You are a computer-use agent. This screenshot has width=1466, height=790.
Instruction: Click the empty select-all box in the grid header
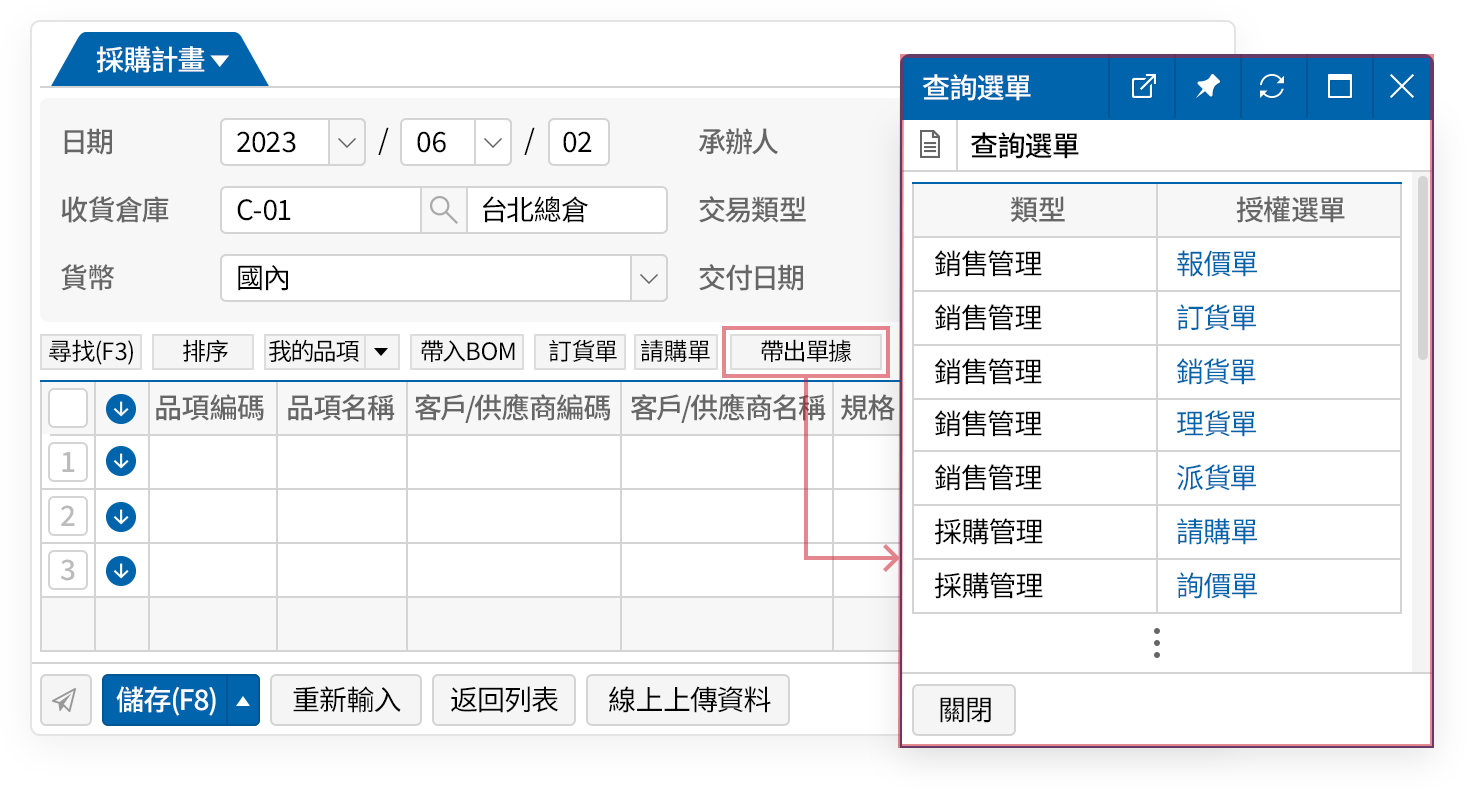click(x=66, y=407)
